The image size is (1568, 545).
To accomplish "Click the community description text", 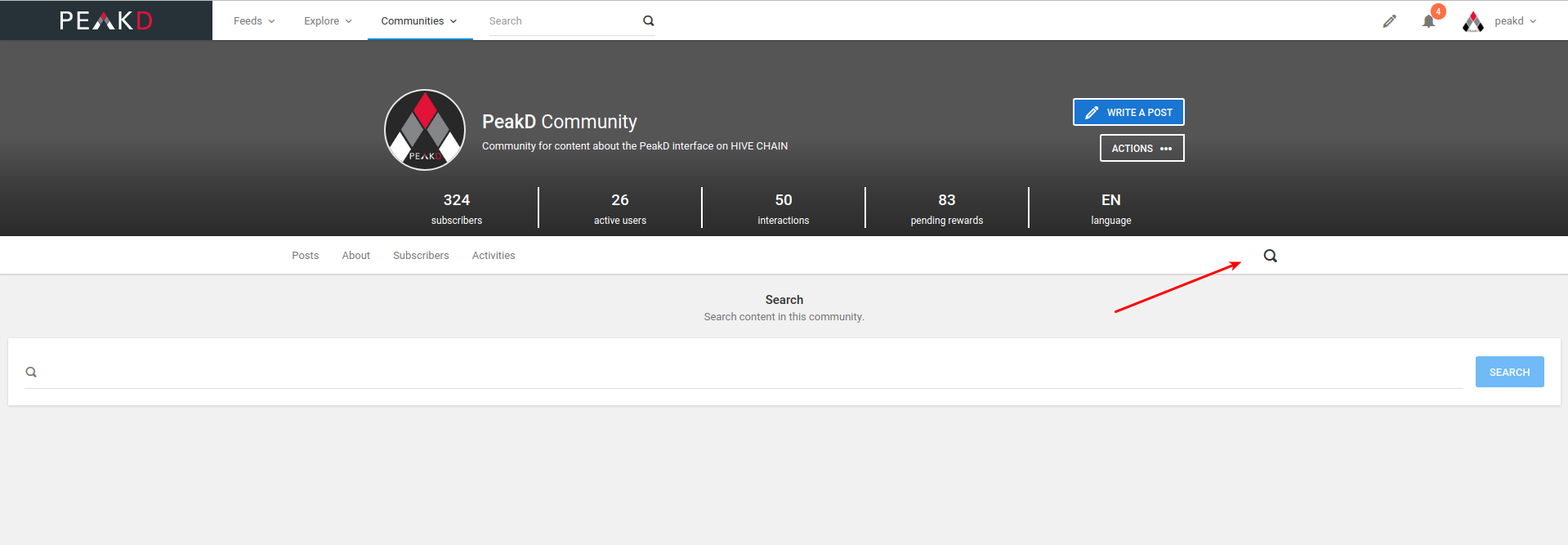I will (635, 146).
